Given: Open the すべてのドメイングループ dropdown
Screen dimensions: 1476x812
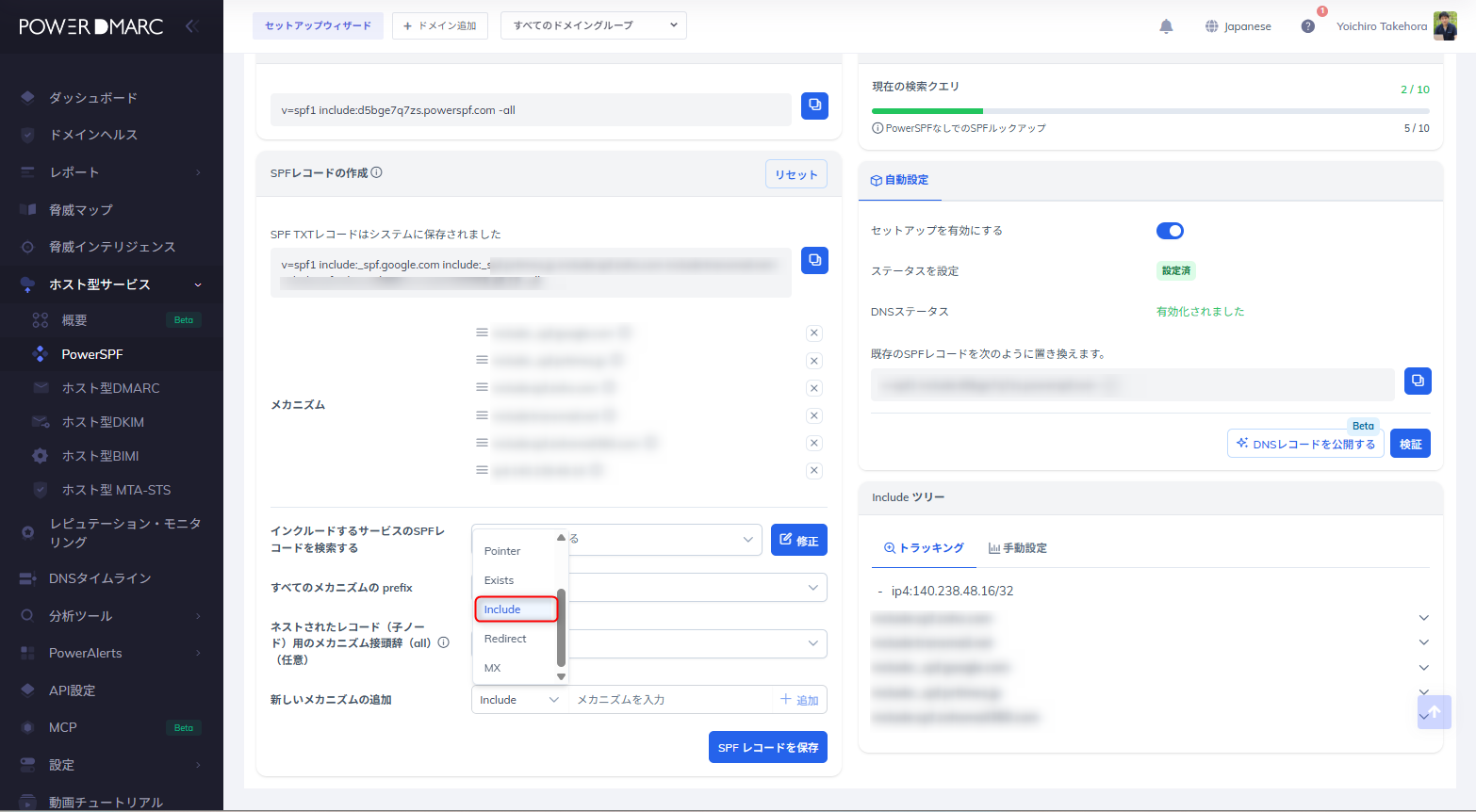Looking at the screenshot, I should [594, 25].
